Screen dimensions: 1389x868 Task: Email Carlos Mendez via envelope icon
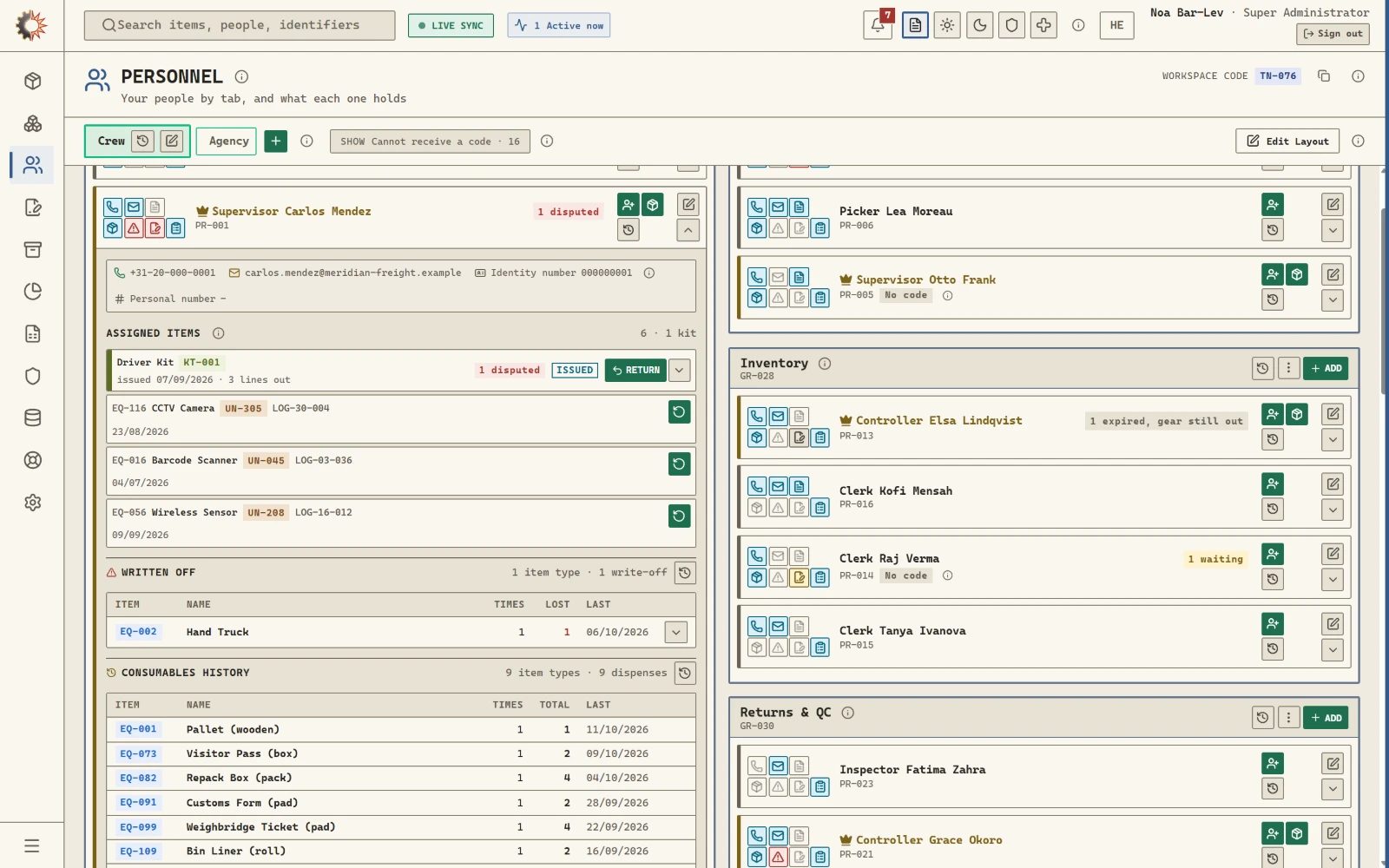[x=134, y=207]
